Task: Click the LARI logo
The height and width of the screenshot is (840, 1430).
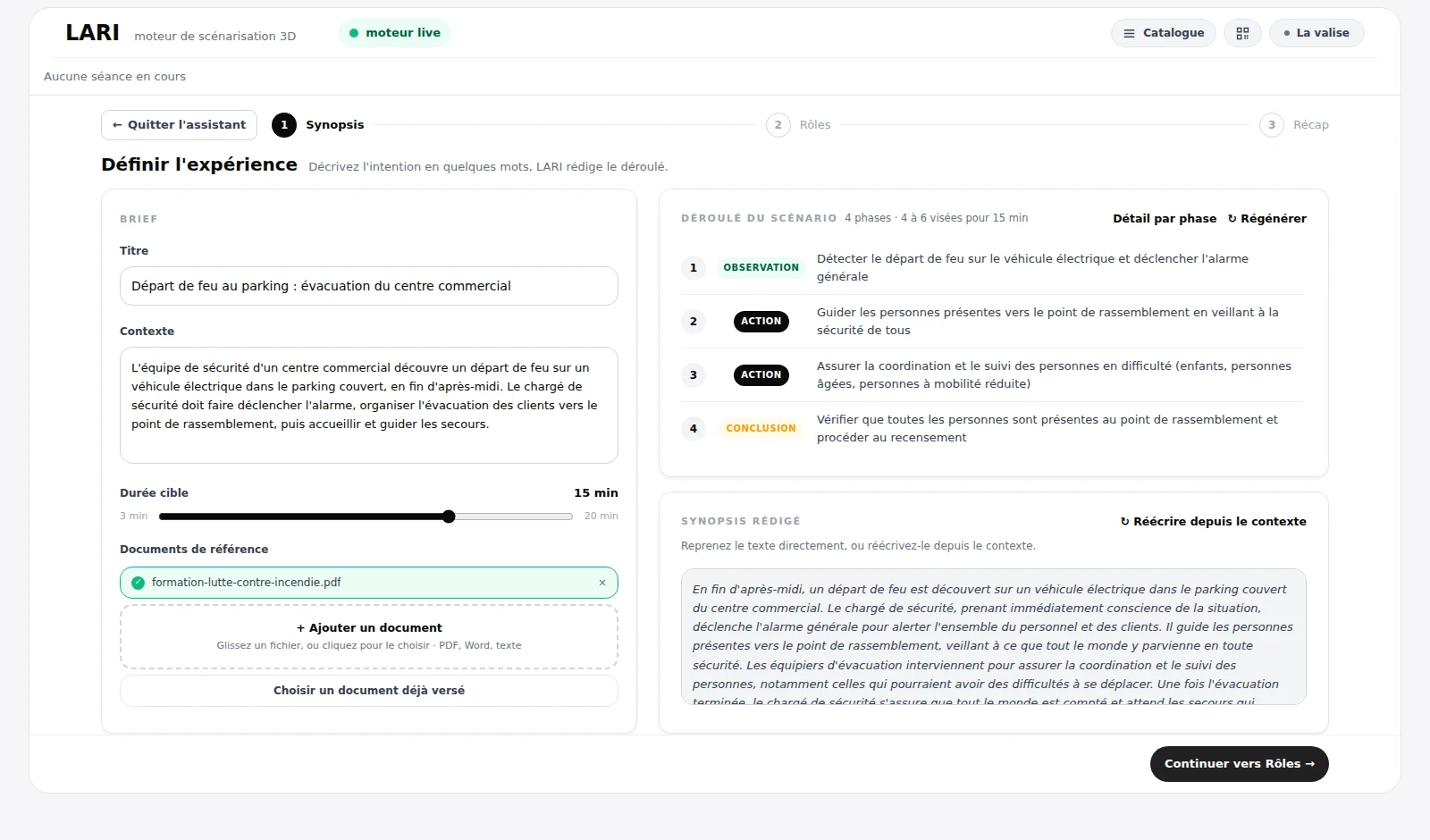Action: [92, 33]
